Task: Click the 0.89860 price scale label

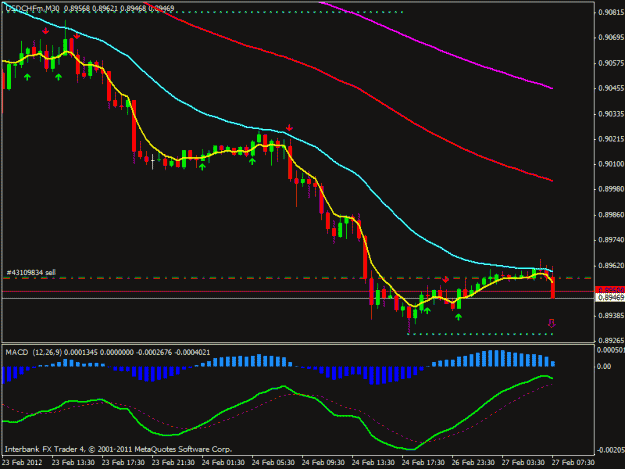Action: pyautogui.click(x=611, y=215)
